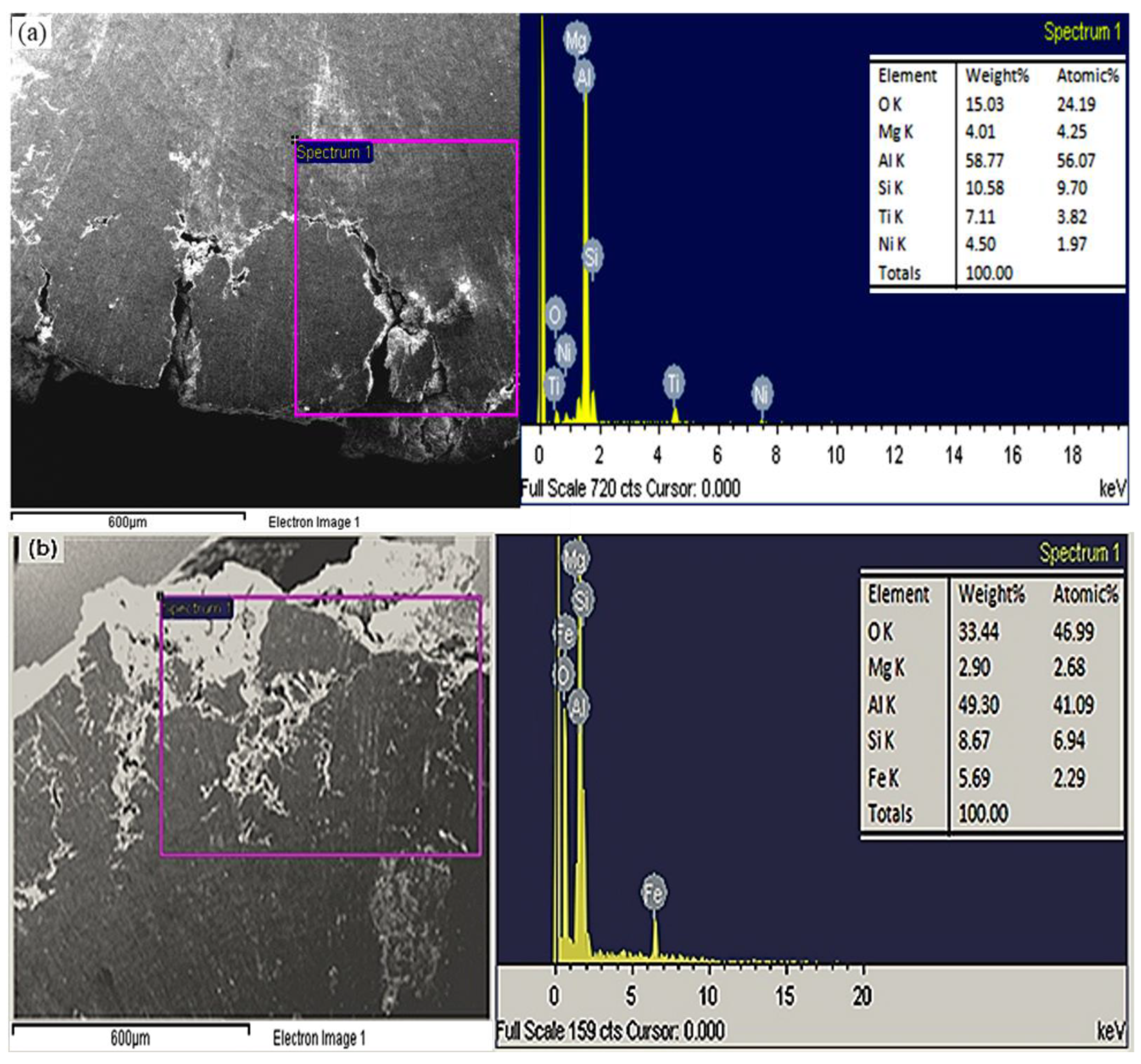Image resolution: width=1141 pixels, height=1064 pixels.
Task: Click the Ti marker near 4.5 keV
Action: point(673,382)
